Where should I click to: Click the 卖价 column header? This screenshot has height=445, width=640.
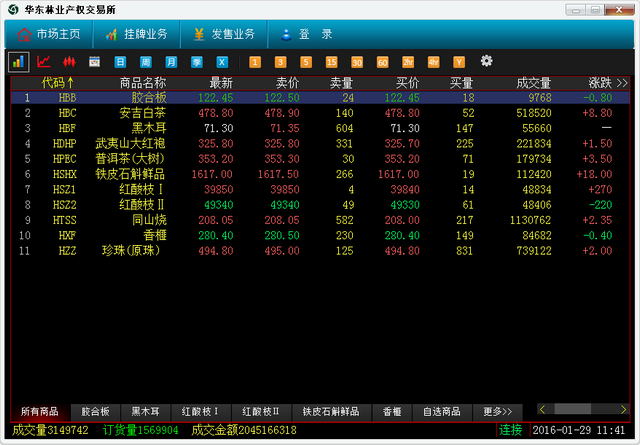click(287, 83)
